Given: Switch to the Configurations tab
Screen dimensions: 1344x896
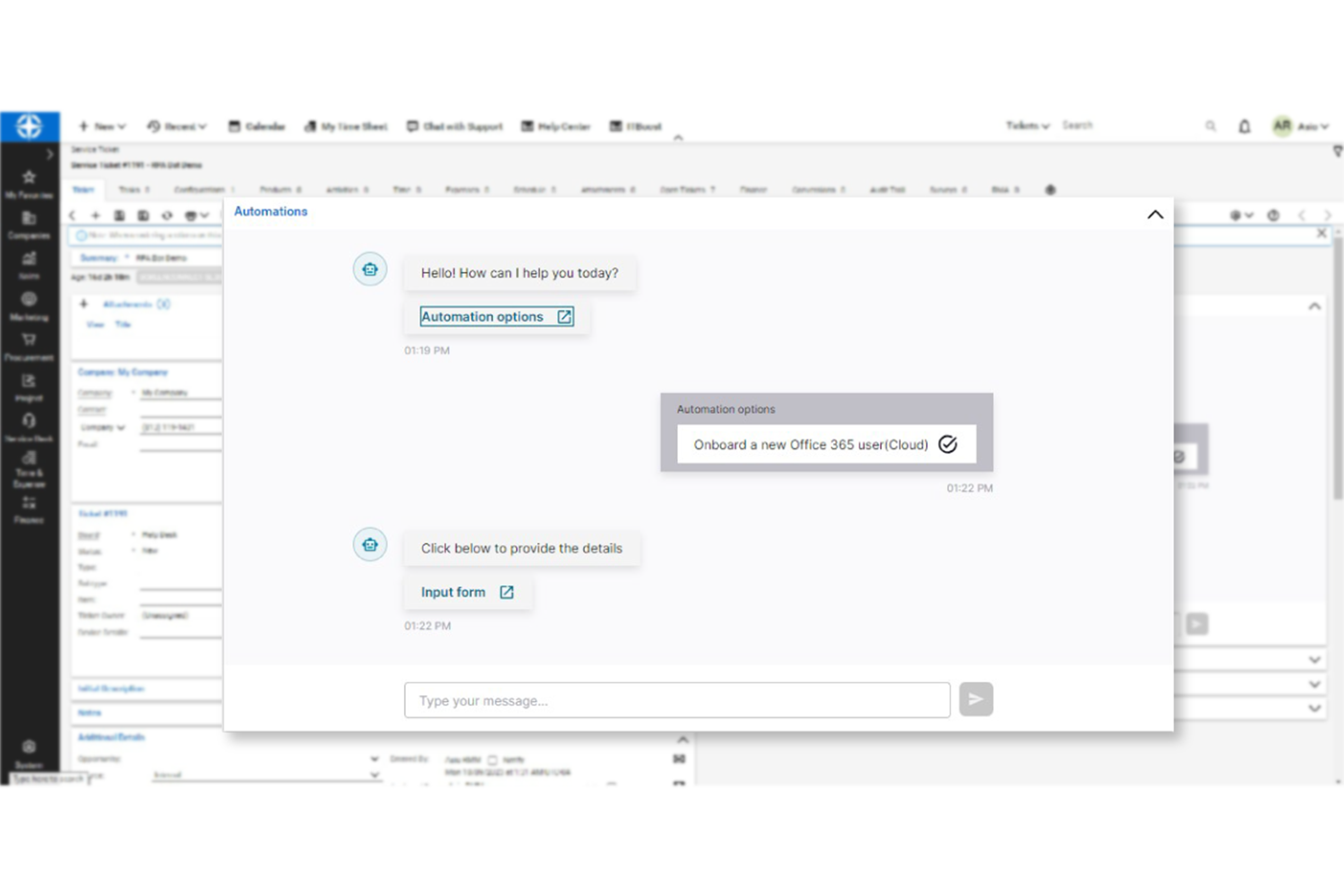Looking at the screenshot, I should pyautogui.click(x=204, y=190).
